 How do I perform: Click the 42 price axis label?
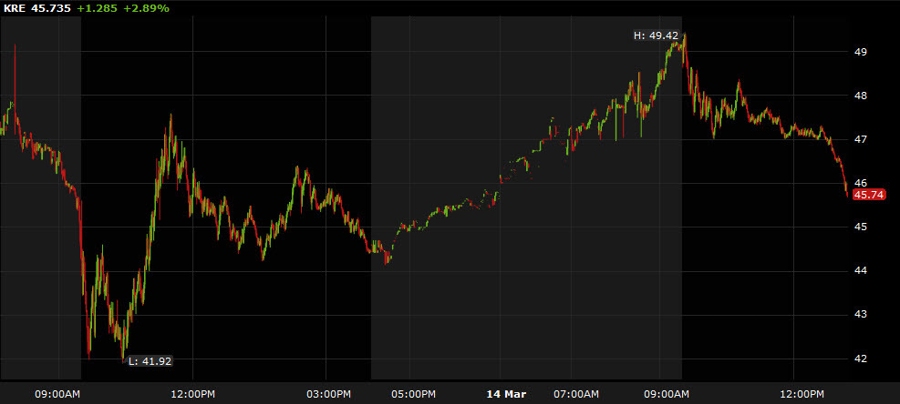pyautogui.click(x=860, y=358)
